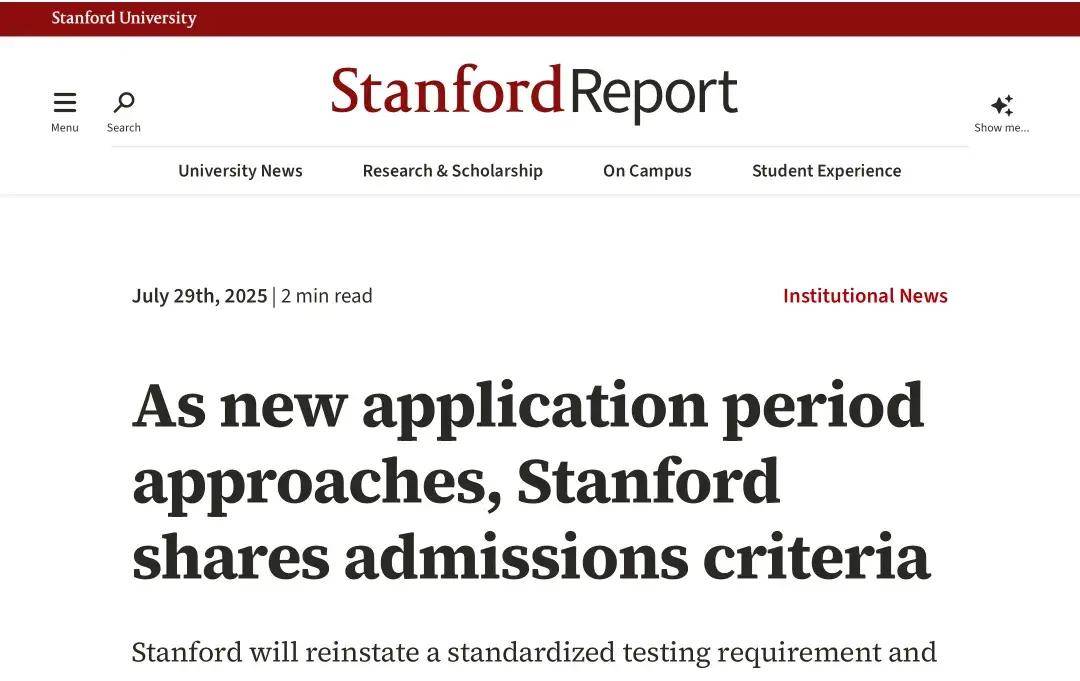Click the Stanford Report logo
Image resolution: width=1080 pixels, height=681 pixels.
(534, 93)
